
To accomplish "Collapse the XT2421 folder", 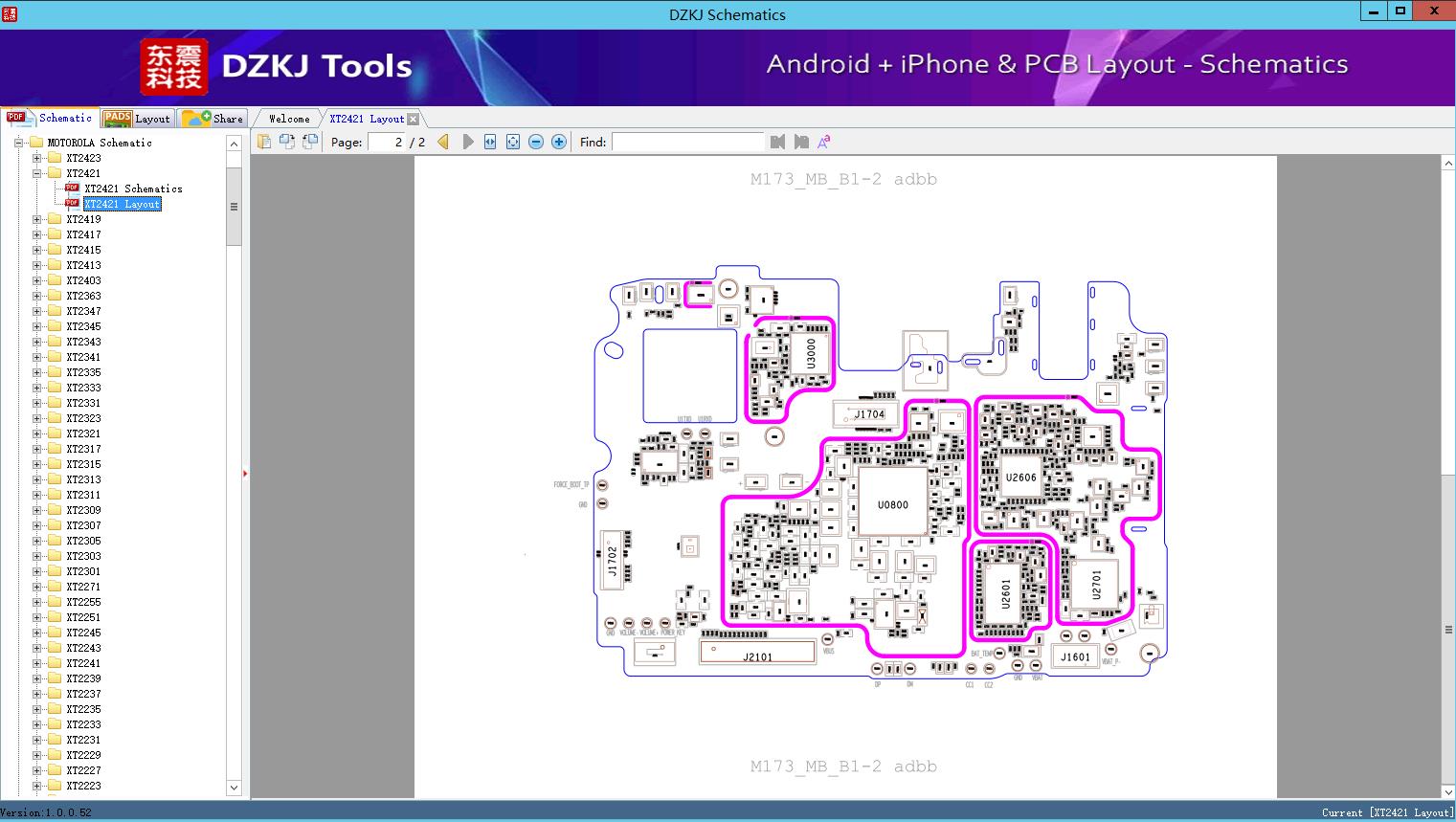I will click(x=36, y=173).
